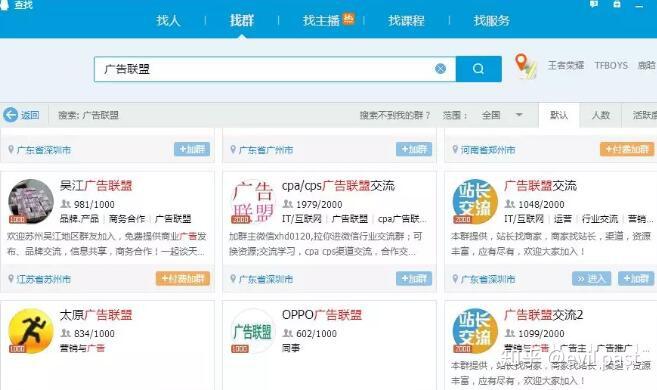Click the feedback icon in title bar

click(594, 4)
